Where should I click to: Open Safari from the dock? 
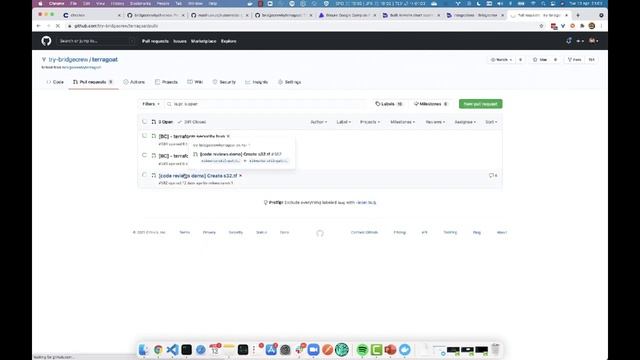(200, 349)
